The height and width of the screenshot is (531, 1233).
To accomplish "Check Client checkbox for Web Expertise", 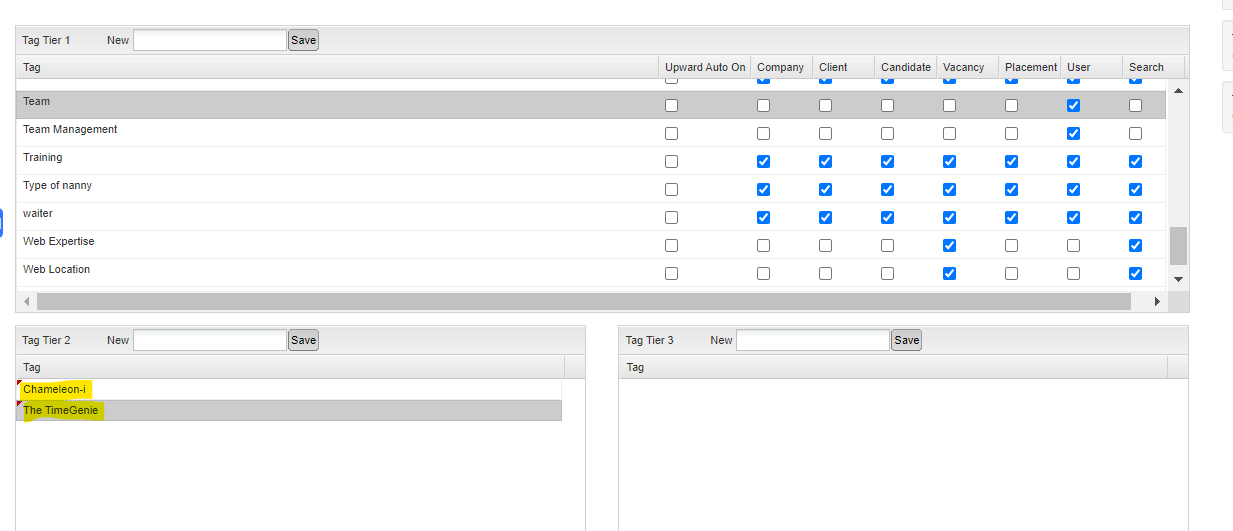I will point(825,245).
